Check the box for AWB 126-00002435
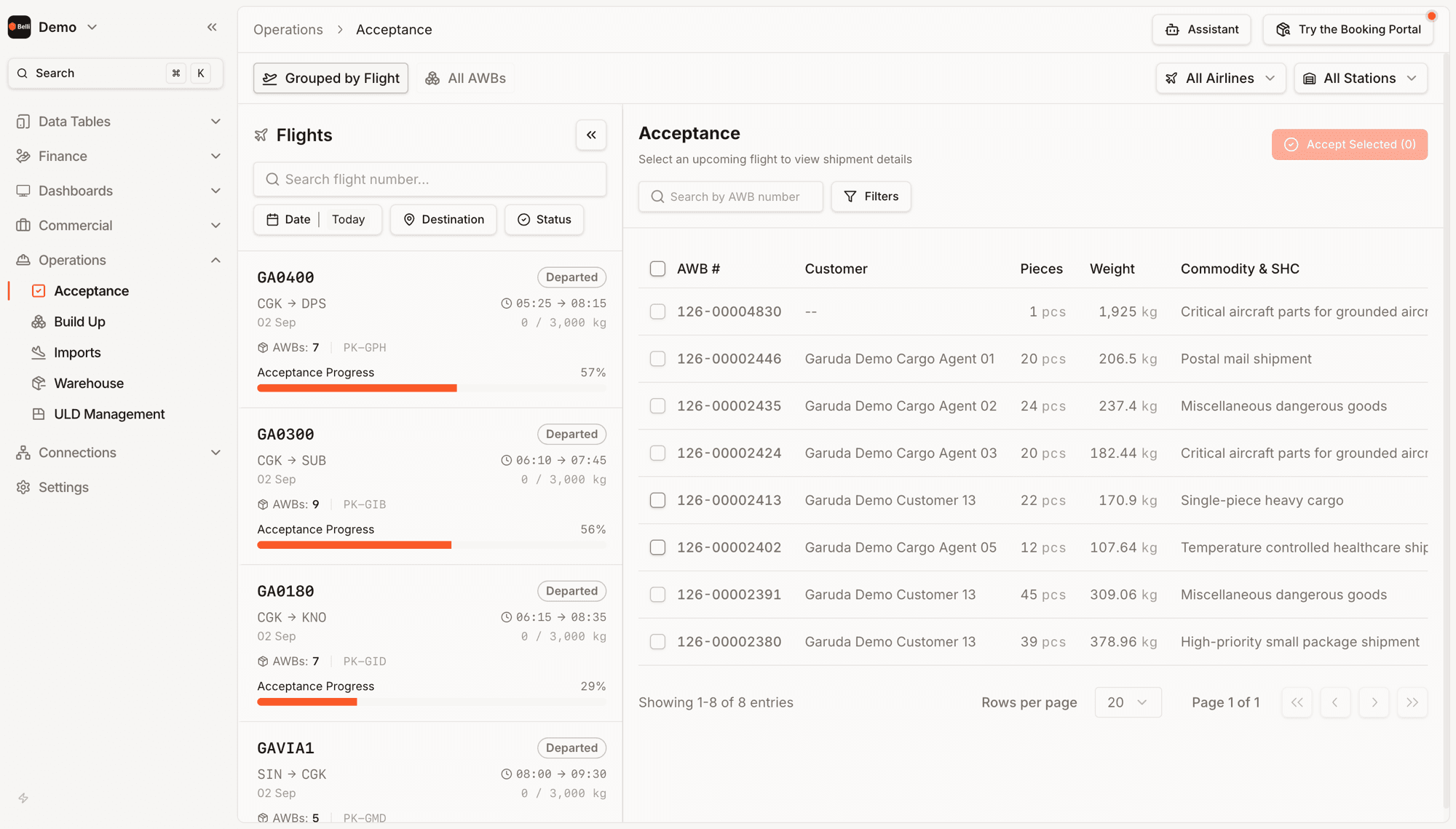The width and height of the screenshot is (1456, 829). pos(657,406)
